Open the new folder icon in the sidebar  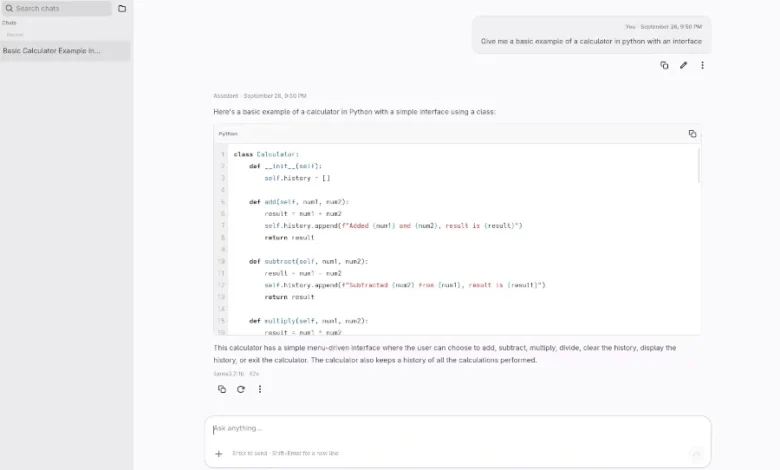pos(122,8)
